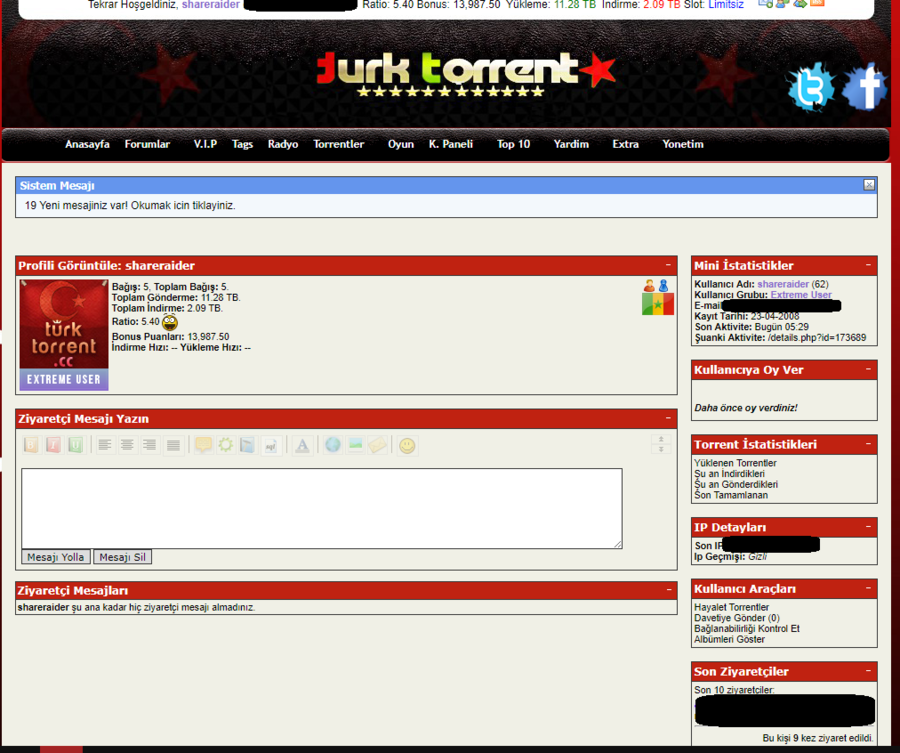The height and width of the screenshot is (753, 900).
Task: Click the blue user icon in profile
Action: tap(664, 285)
